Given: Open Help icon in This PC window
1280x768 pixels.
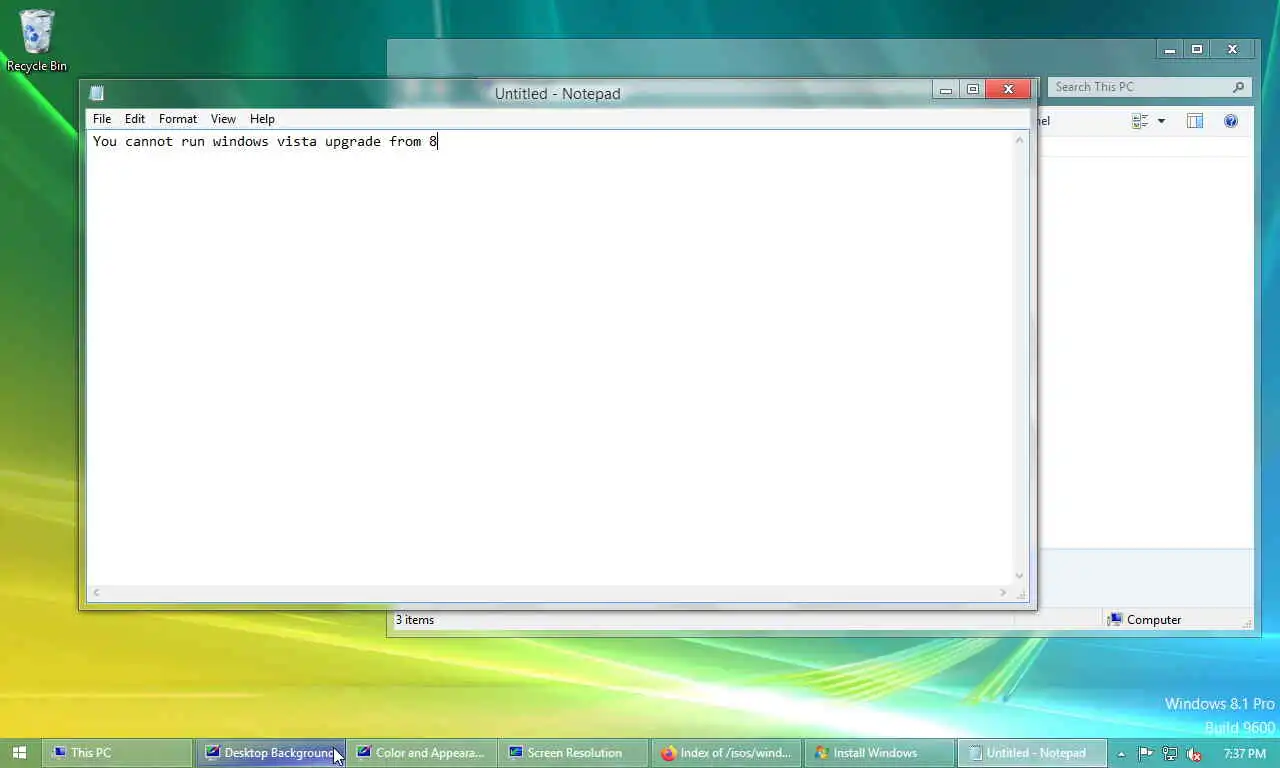Looking at the screenshot, I should click(1231, 121).
